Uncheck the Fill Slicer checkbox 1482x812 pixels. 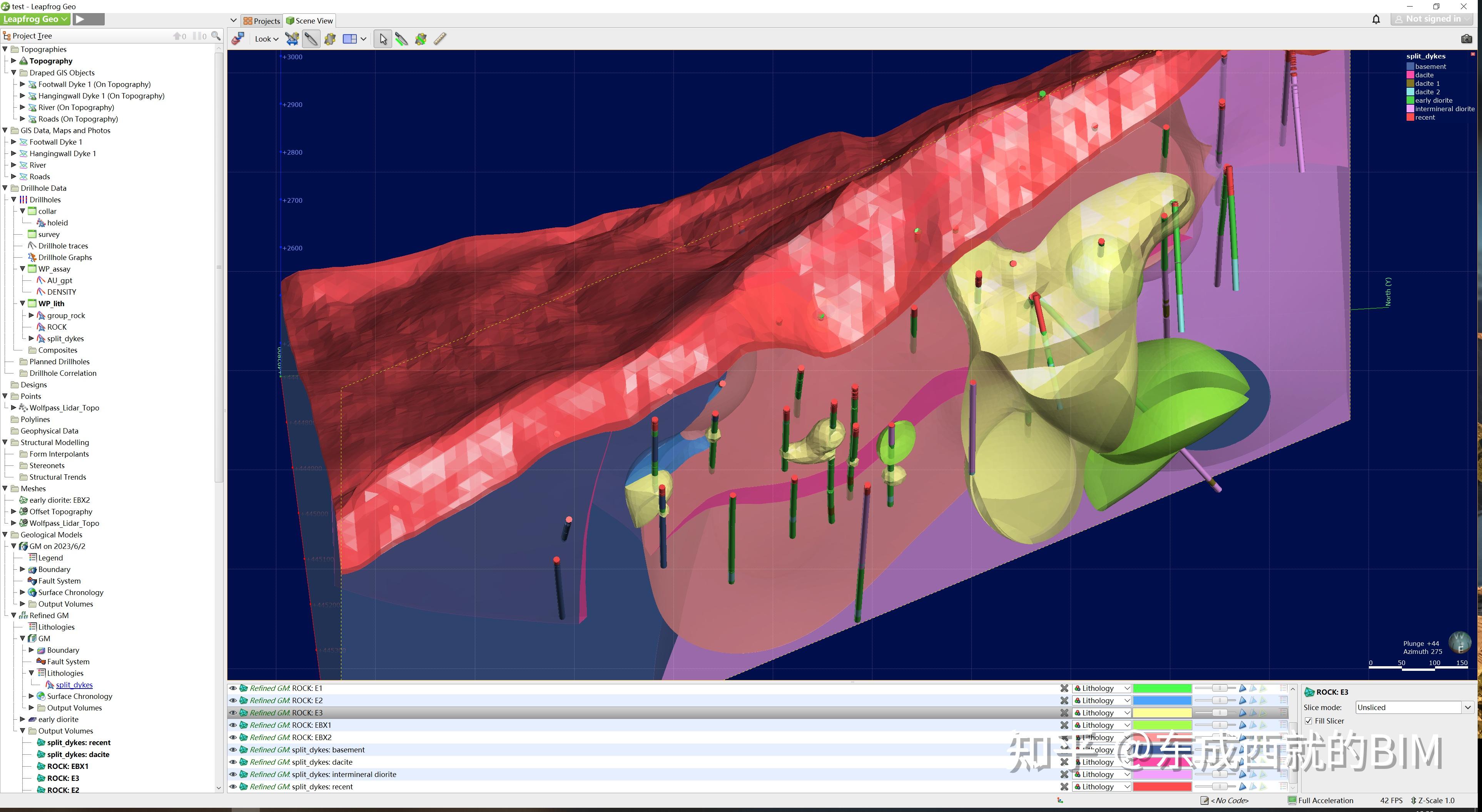(x=1309, y=721)
